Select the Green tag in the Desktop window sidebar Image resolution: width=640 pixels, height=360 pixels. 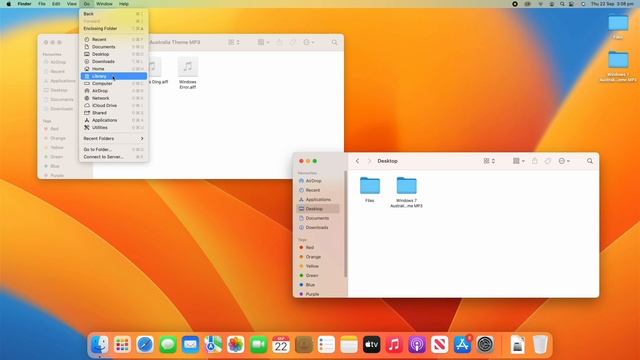(x=318, y=276)
